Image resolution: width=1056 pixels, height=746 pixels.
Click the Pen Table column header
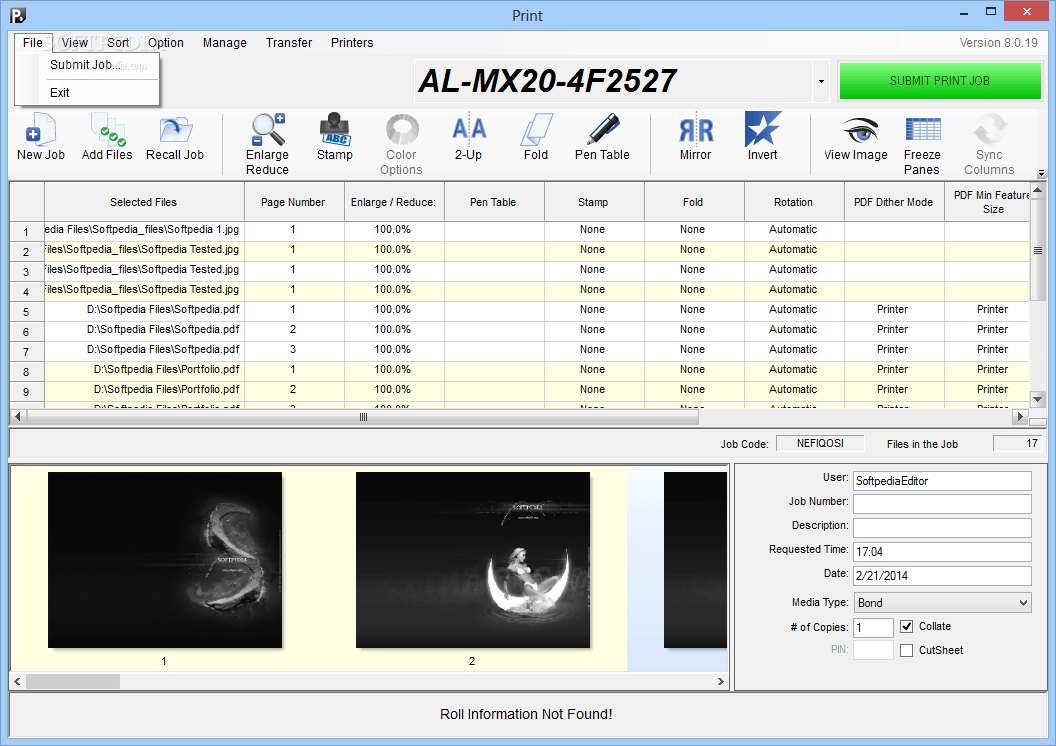point(494,202)
